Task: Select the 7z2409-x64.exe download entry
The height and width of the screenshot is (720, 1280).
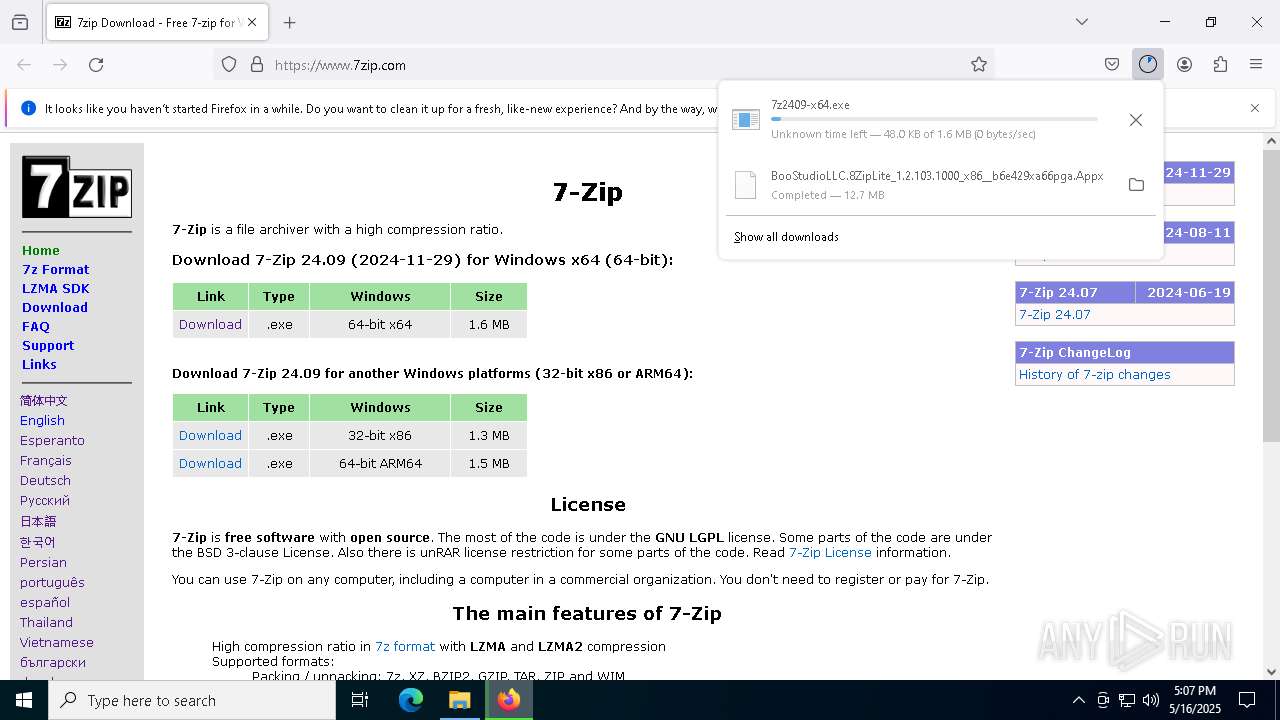Action: coord(920,119)
